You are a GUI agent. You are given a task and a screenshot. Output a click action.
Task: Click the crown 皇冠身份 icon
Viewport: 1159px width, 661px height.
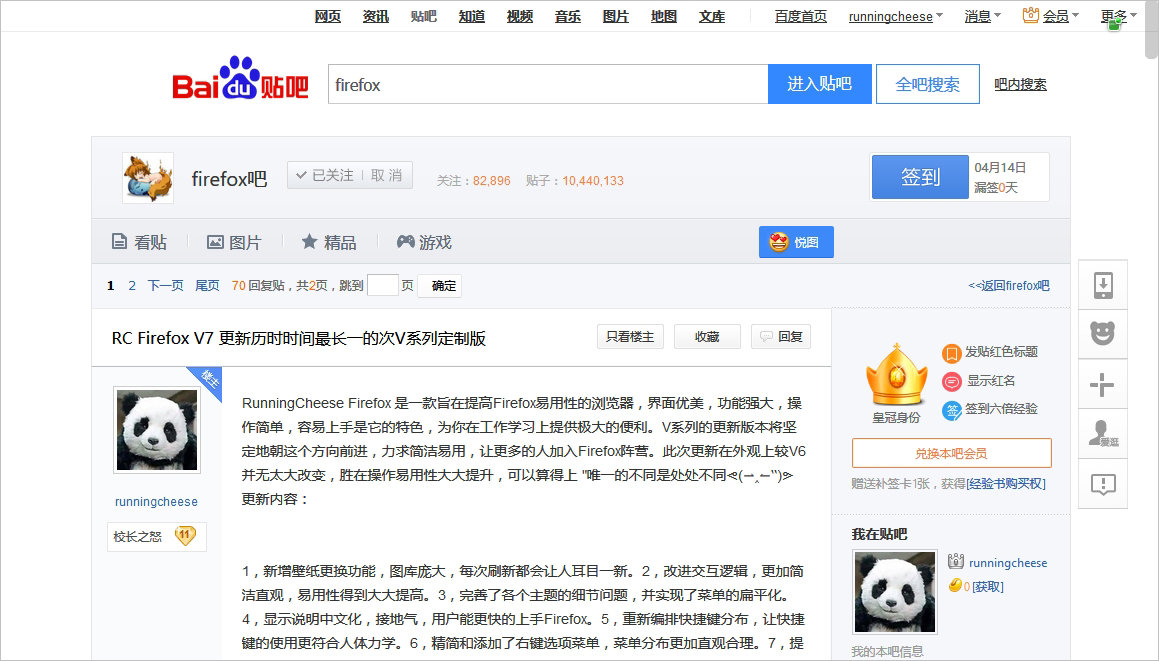click(896, 376)
